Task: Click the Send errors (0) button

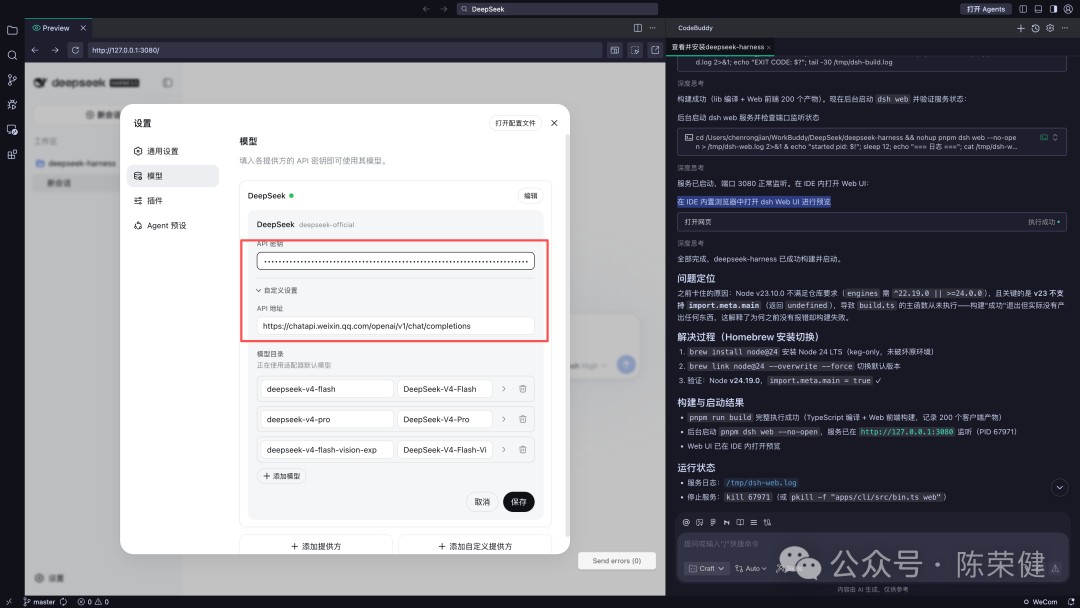Action: [616, 561]
